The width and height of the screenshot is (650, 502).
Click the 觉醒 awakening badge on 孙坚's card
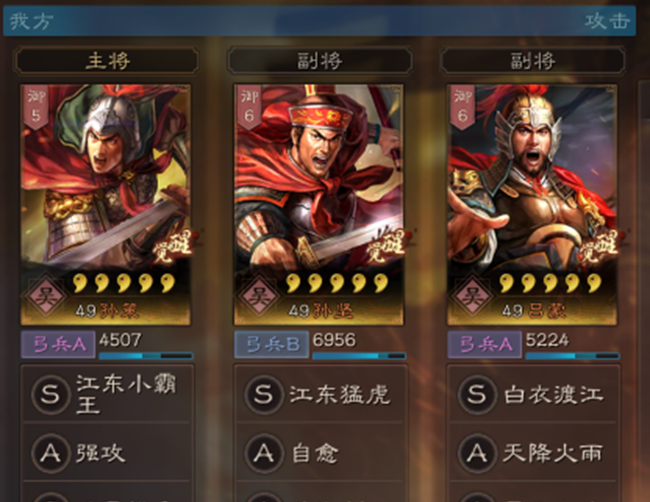click(387, 247)
